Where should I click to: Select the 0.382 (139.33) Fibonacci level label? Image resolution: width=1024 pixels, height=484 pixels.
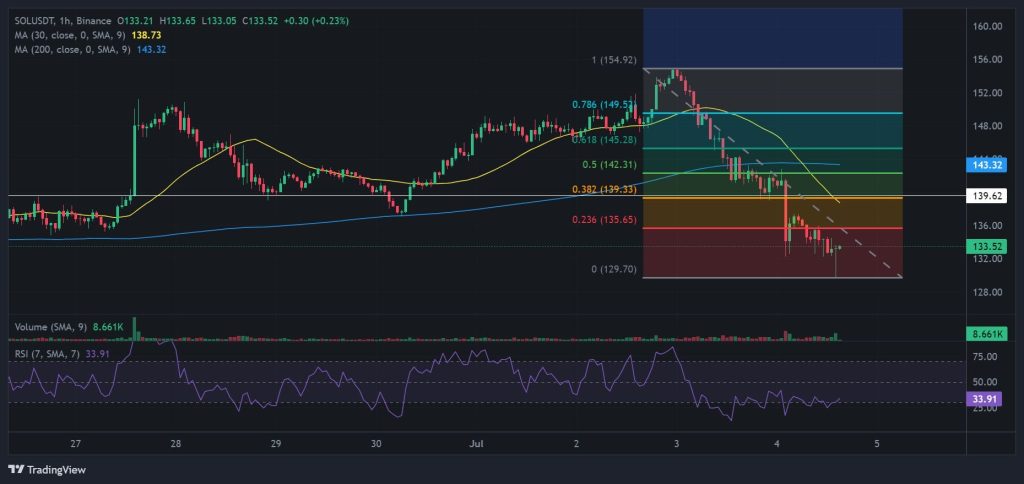[603, 189]
